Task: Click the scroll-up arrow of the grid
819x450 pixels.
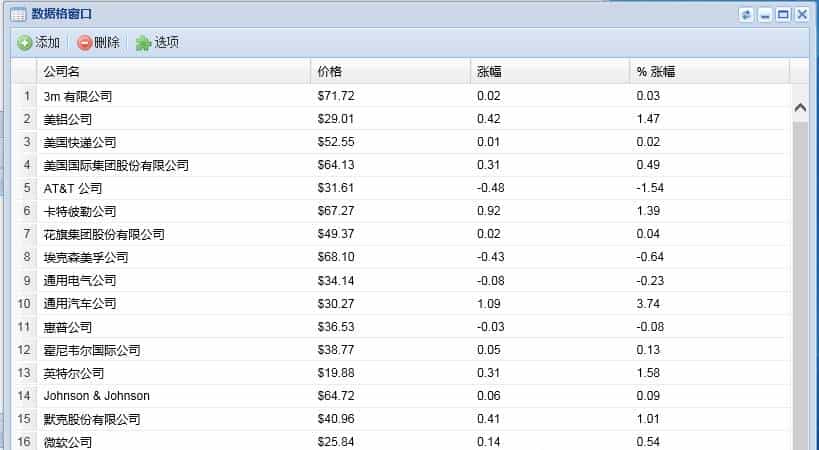Action: pos(799,107)
